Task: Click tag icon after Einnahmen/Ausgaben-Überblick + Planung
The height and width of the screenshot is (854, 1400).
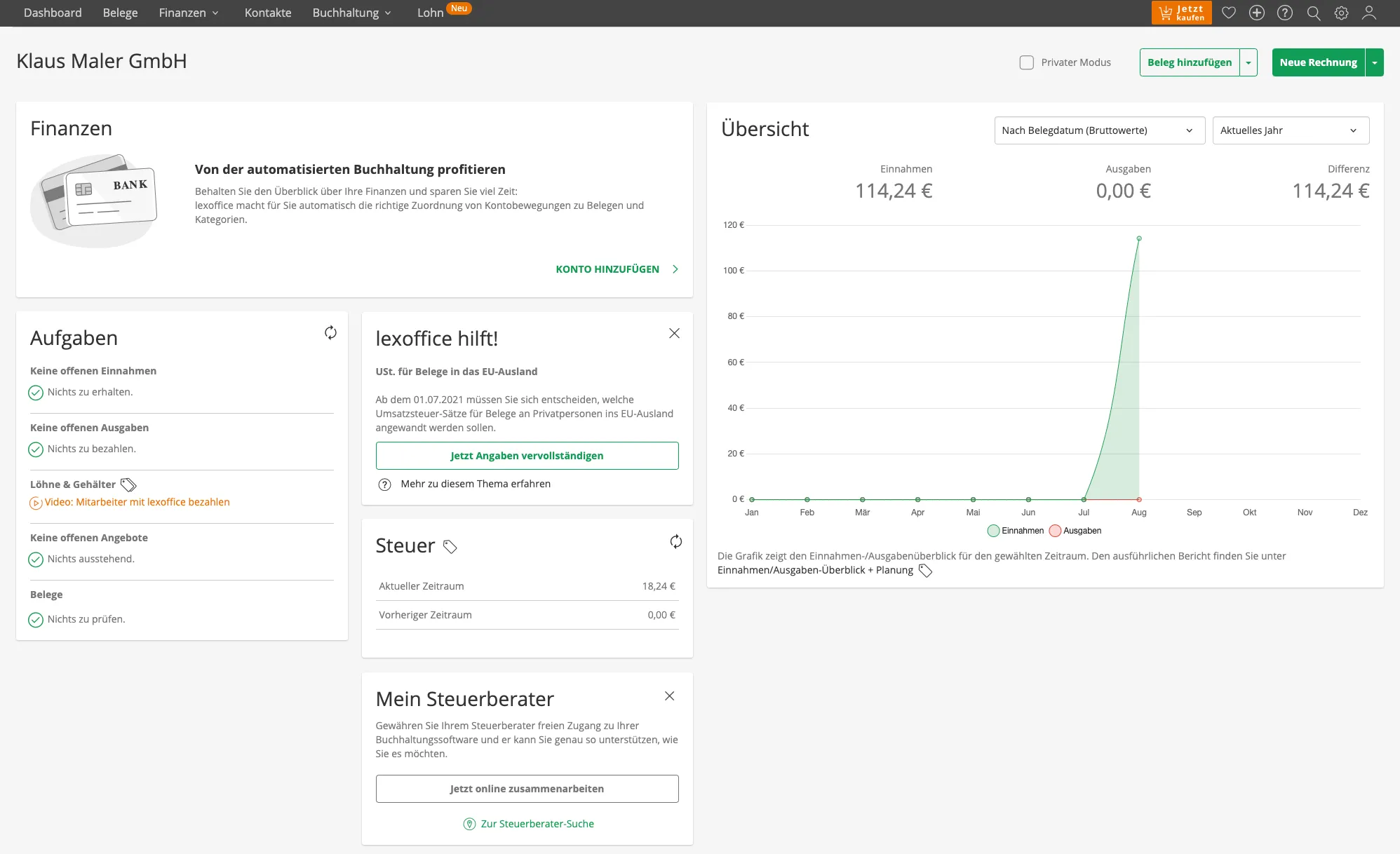Action: coord(925,571)
